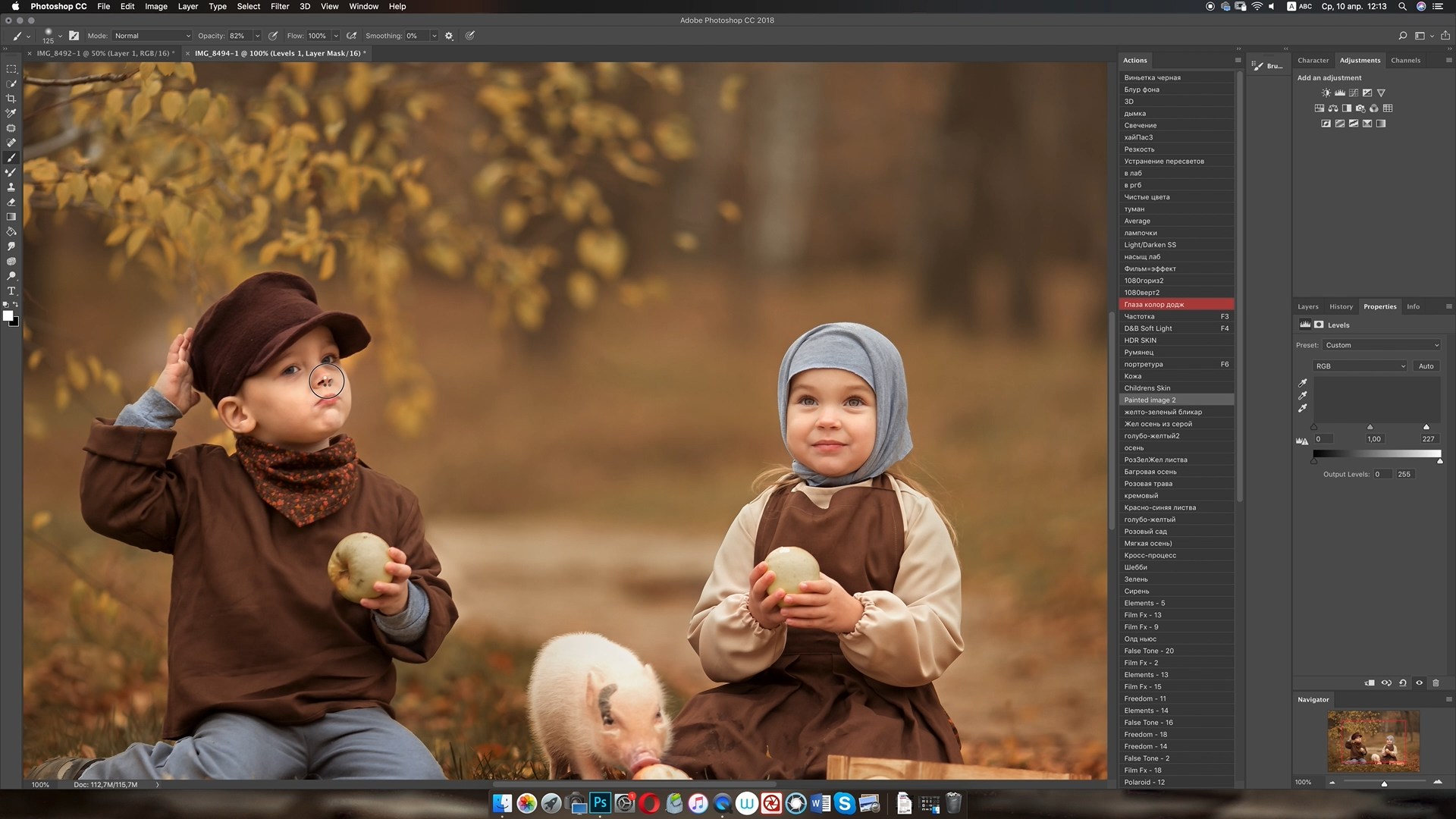The width and height of the screenshot is (1456, 819).
Task: Open the RGB channel dropdown
Action: click(1360, 366)
